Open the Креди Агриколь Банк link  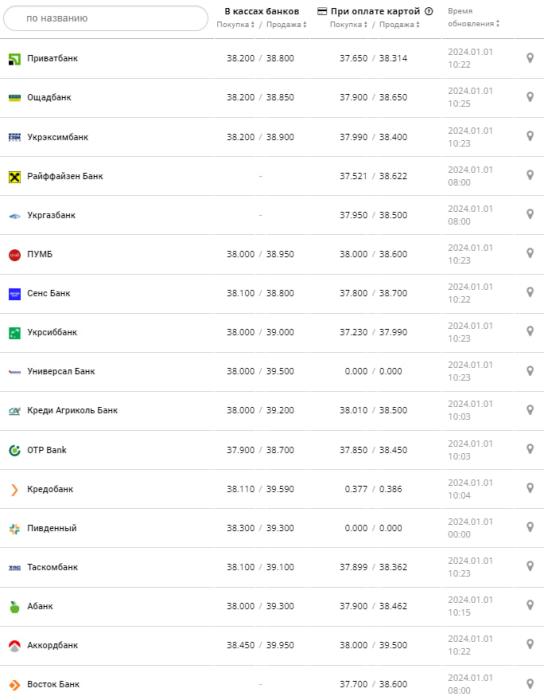[x=72, y=410]
